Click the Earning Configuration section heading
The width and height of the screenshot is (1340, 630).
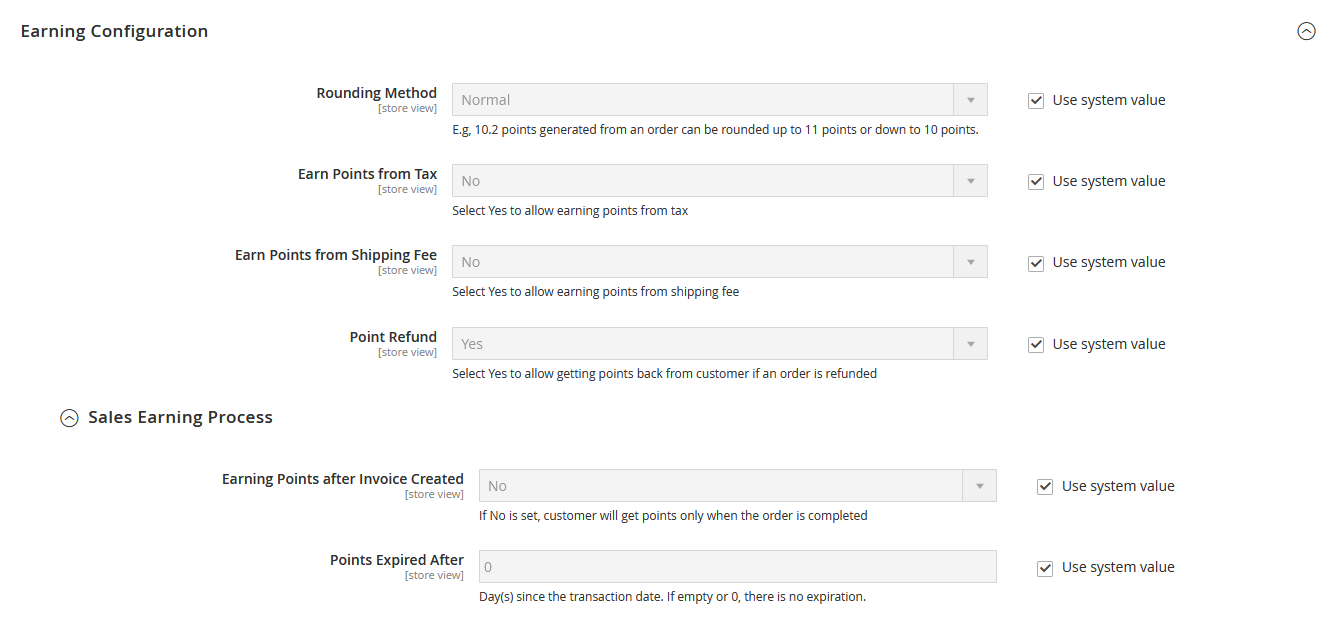pyautogui.click(x=114, y=31)
